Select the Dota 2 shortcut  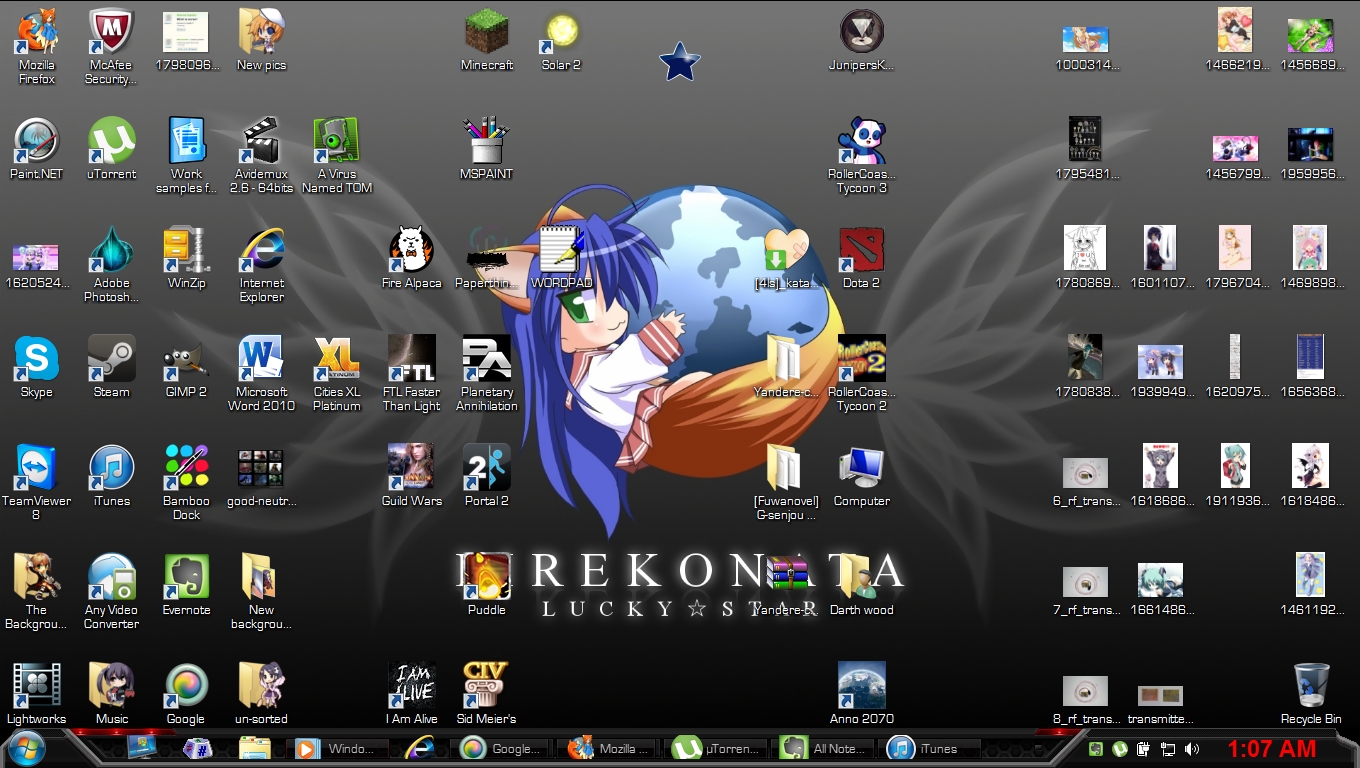coord(861,257)
